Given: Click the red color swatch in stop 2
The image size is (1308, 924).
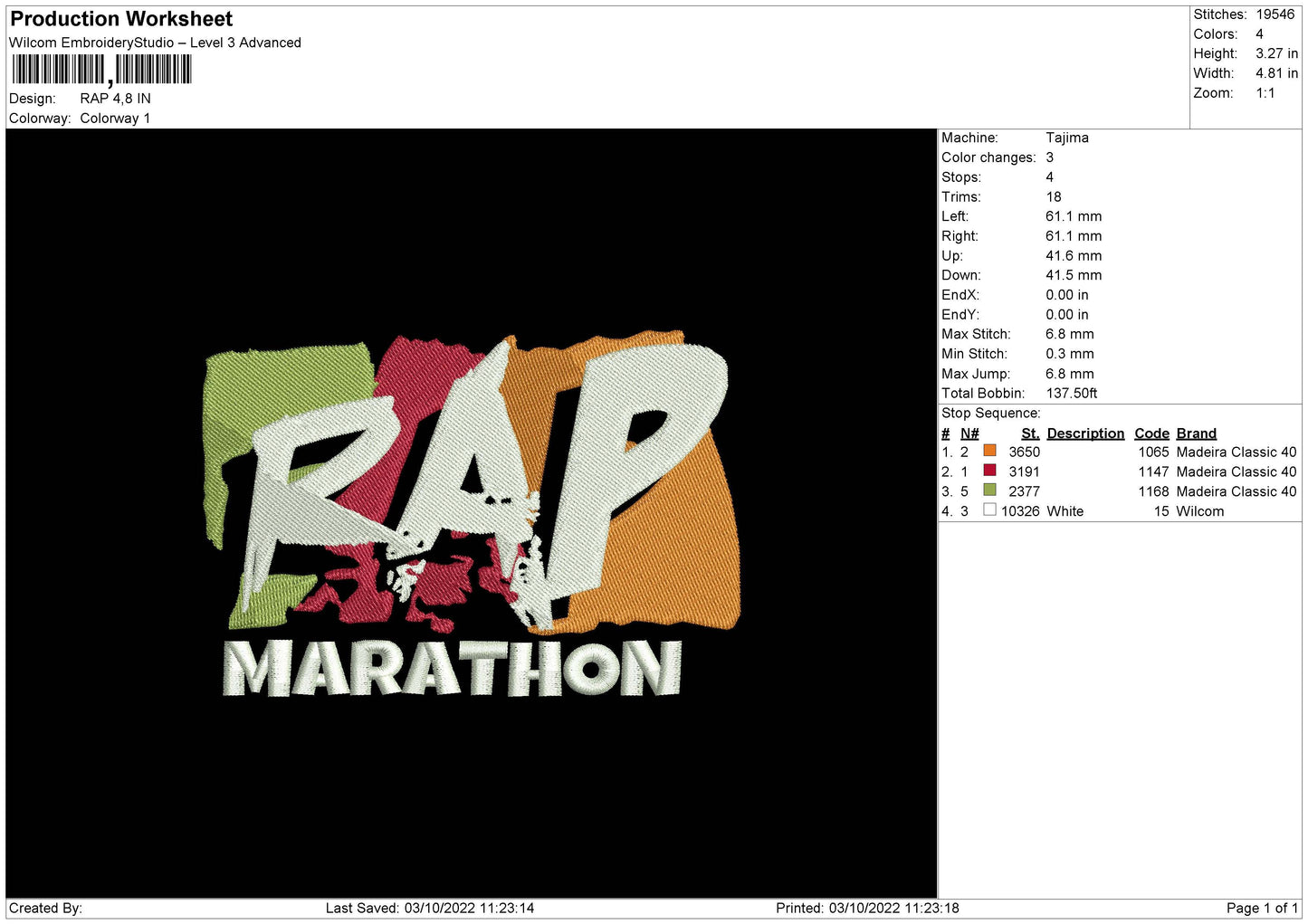Looking at the screenshot, I should point(989,471).
